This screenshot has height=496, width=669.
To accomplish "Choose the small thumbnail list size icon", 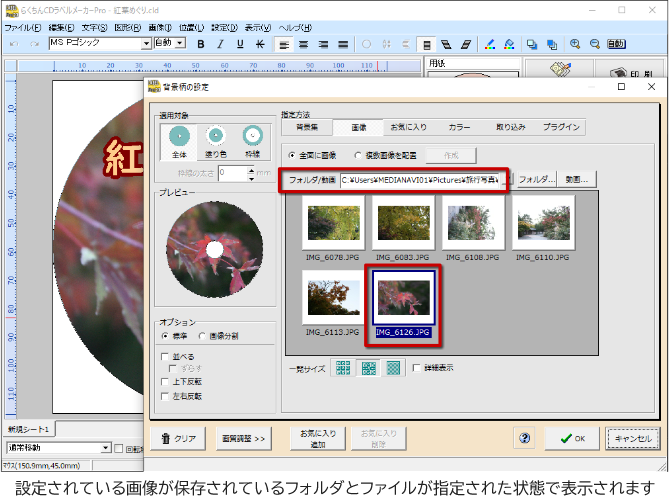I will point(344,368).
